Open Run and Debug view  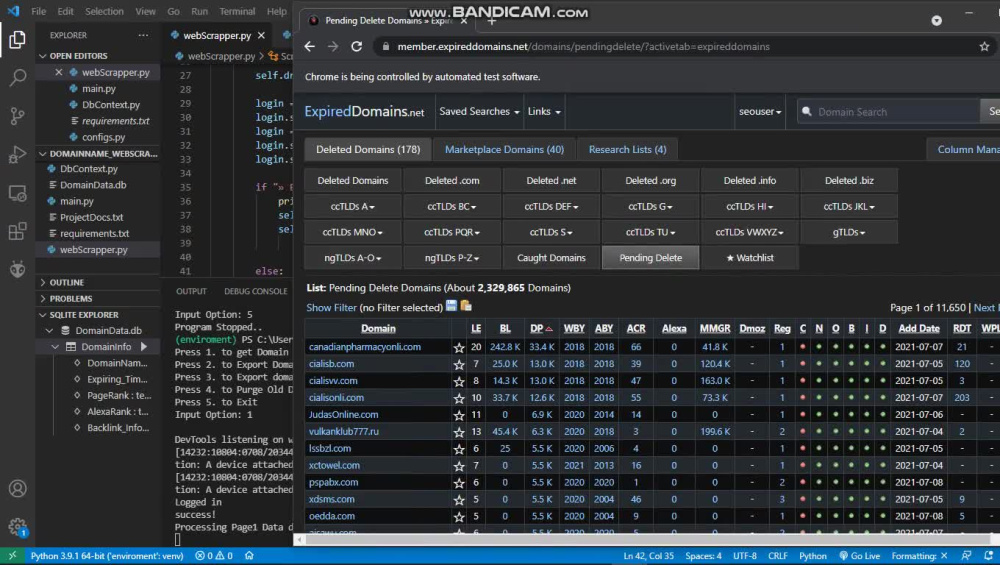point(17,154)
